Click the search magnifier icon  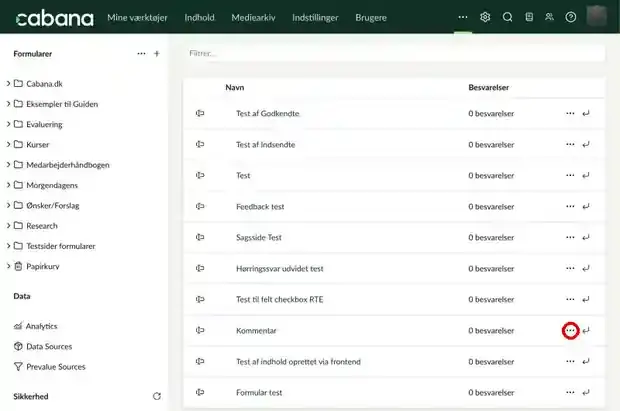point(507,17)
